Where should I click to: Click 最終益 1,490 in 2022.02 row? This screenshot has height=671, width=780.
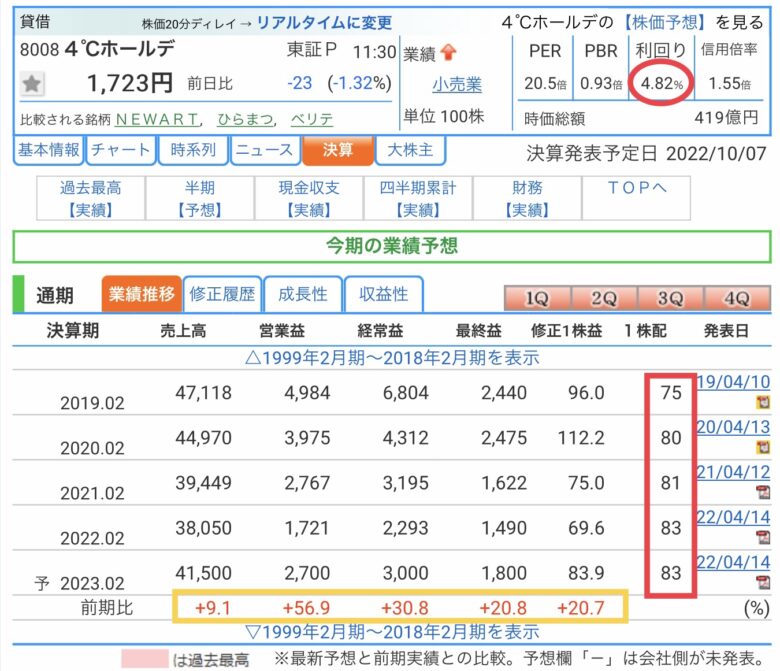(x=504, y=528)
